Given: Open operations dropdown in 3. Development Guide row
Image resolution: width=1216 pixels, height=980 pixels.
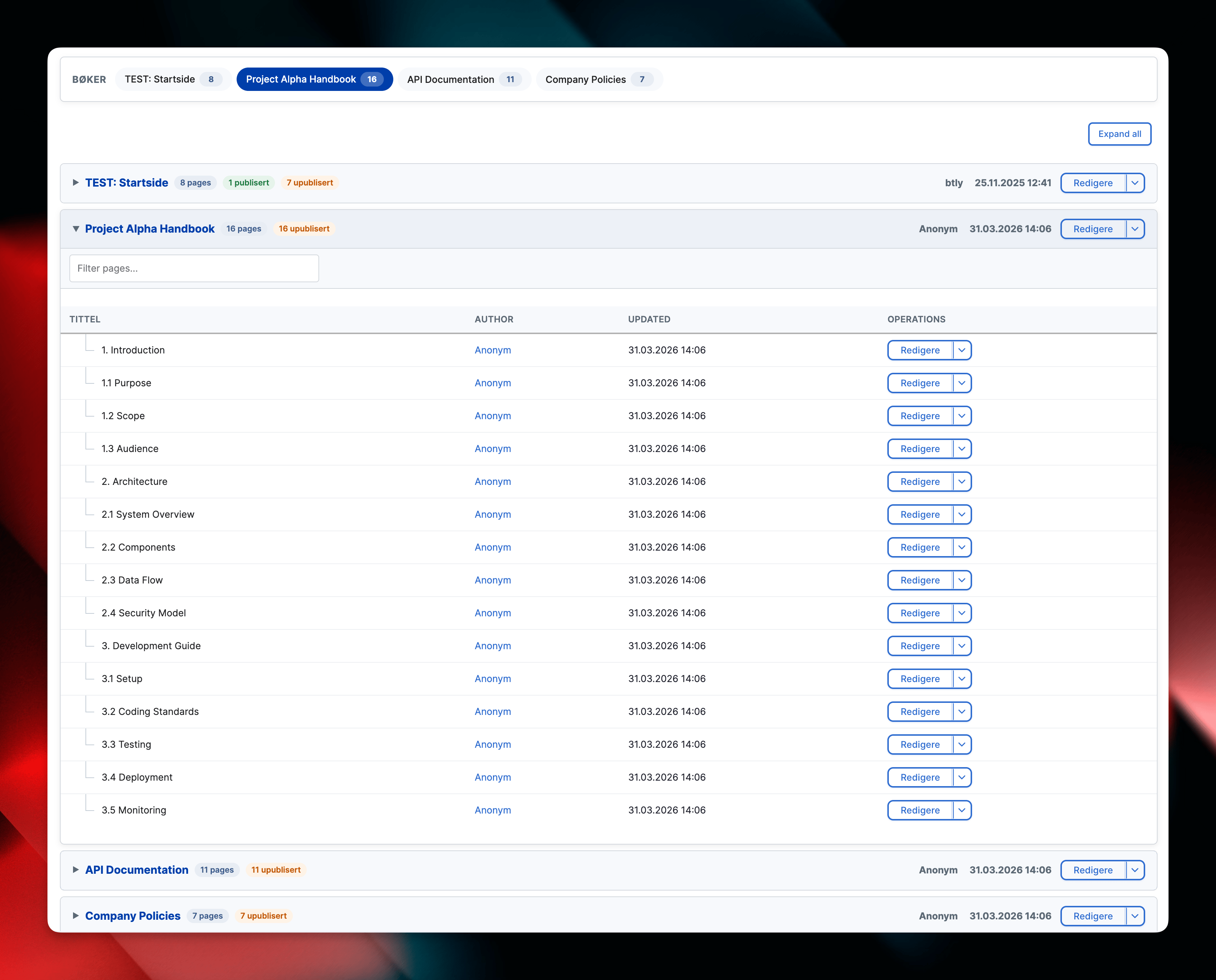Looking at the screenshot, I should (x=962, y=646).
